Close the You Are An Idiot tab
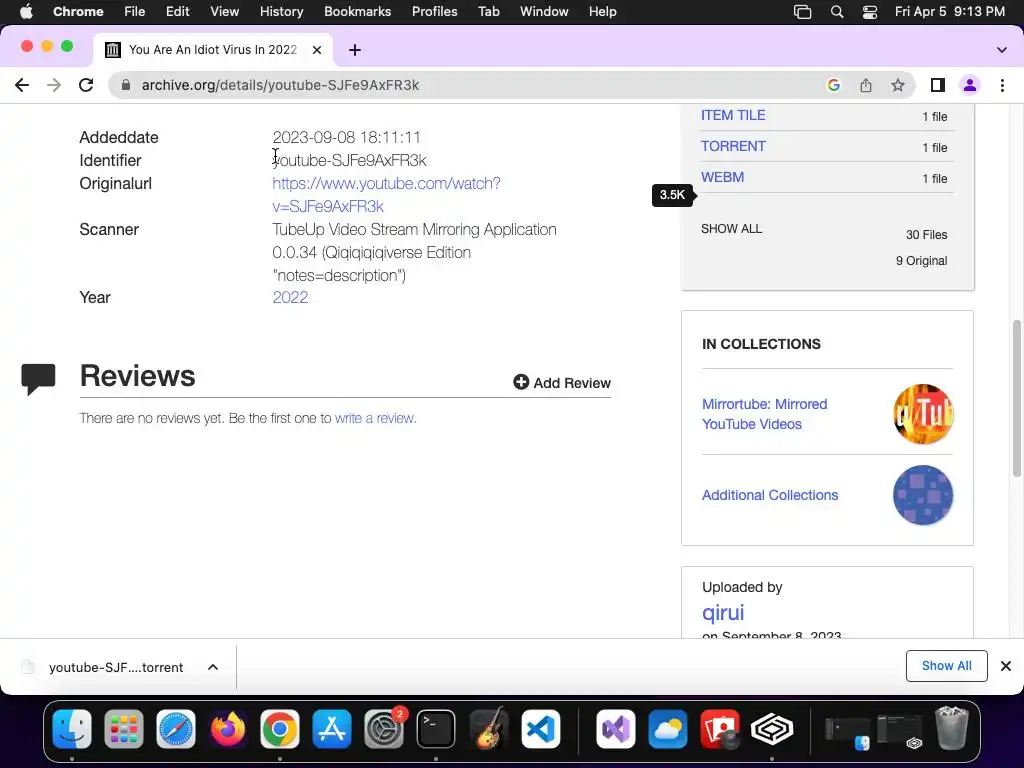 [317, 50]
